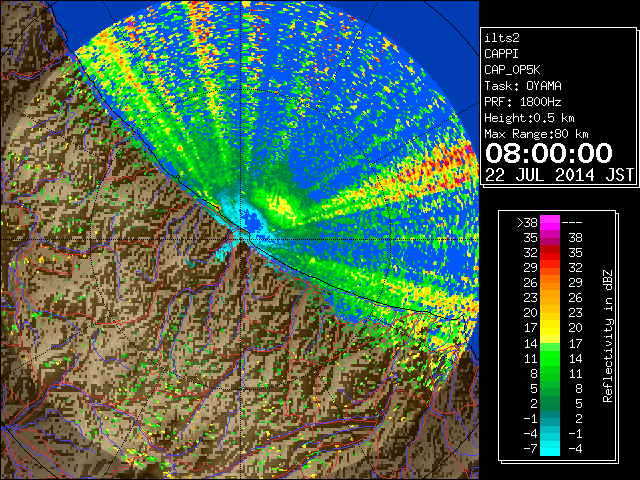Image resolution: width=640 pixels, height=480 pixels.
Task: Click the 'CAPPI' product label
Action: [x=501, y=54]
